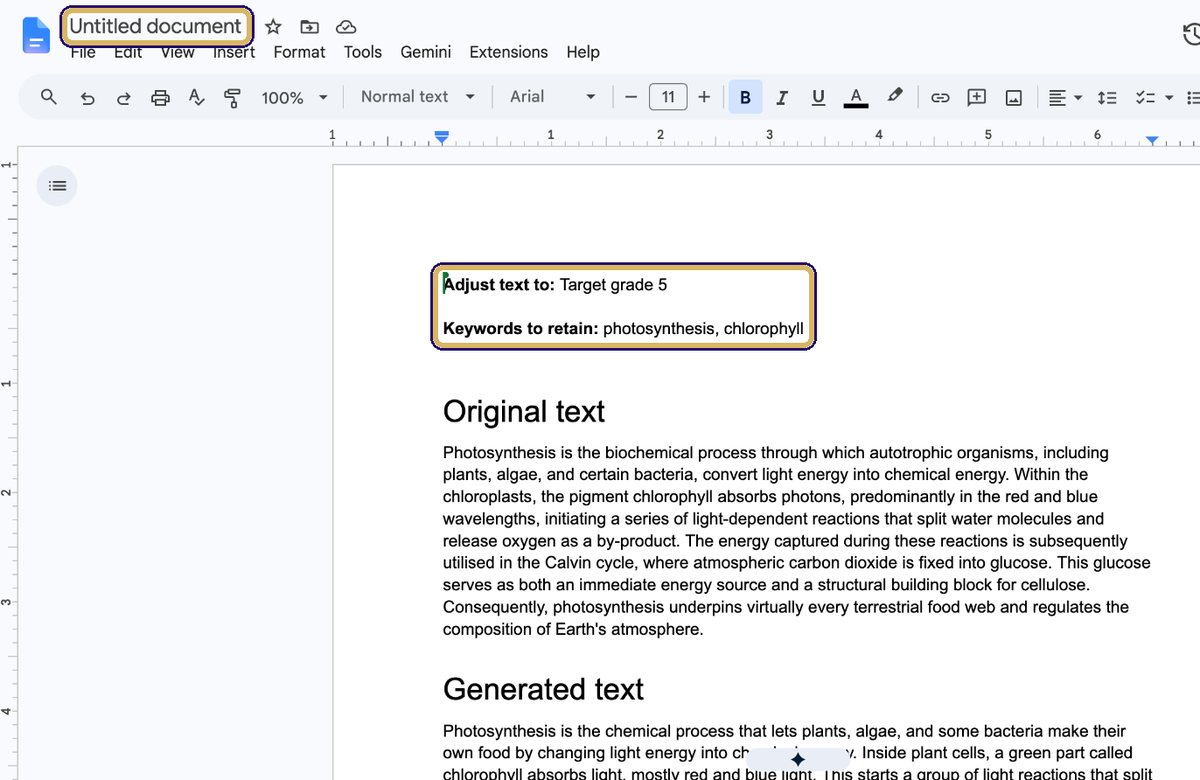Move document to a folder
Viewport: 1200px width, 780px height.
(x=309, y=27)
